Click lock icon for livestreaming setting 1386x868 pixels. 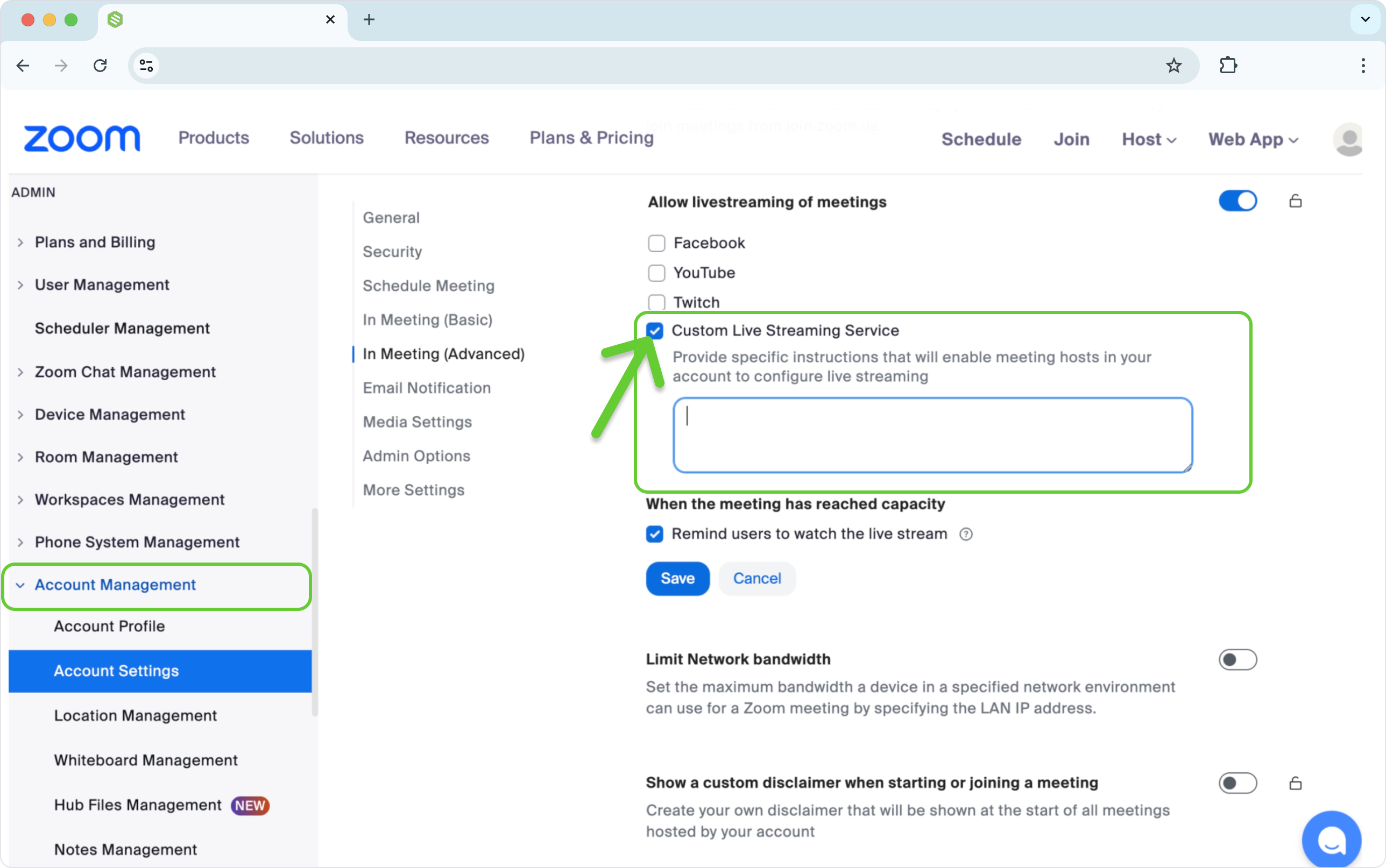coord(1295,201)
